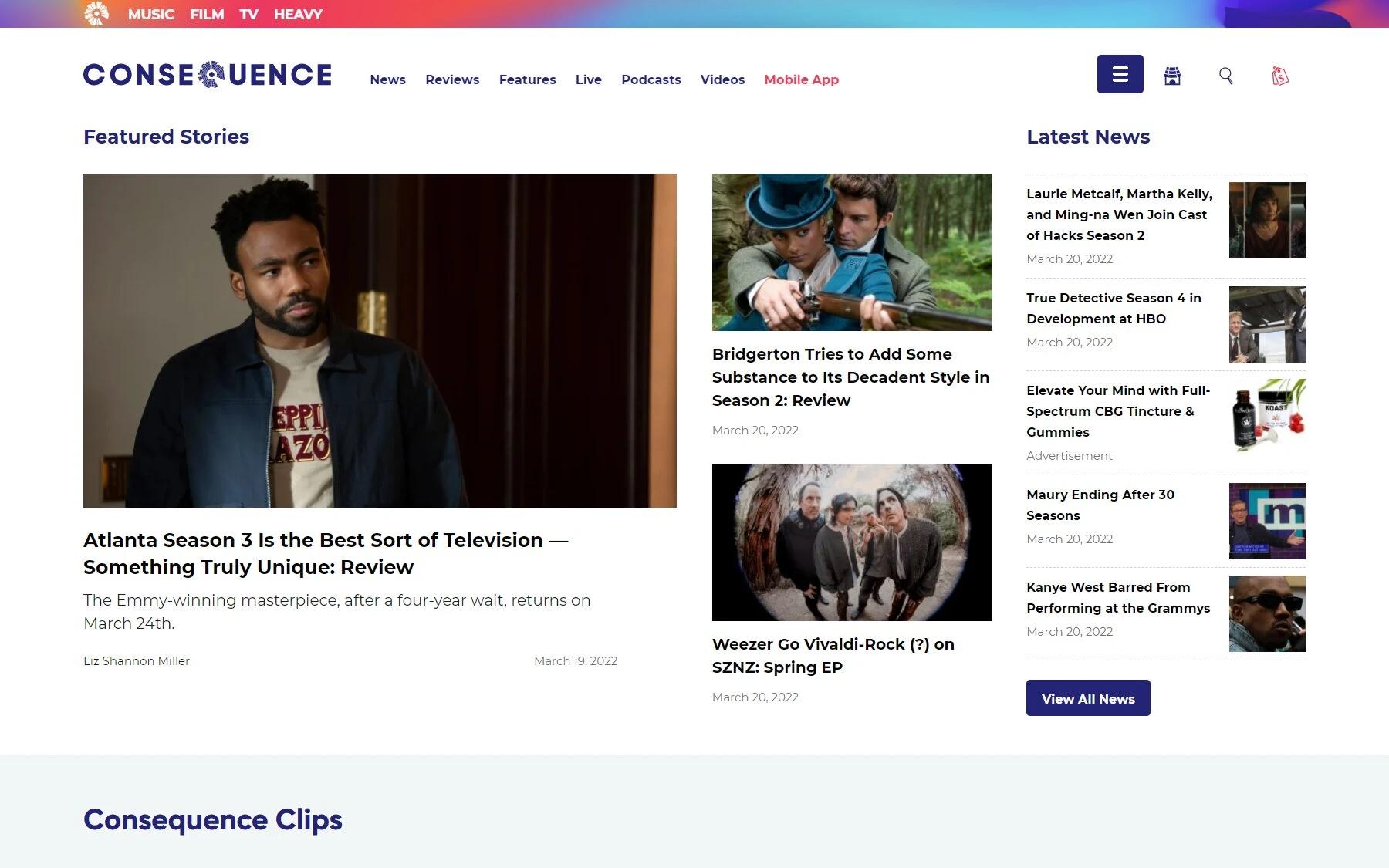This screenshot has height=868, width=1389.
Task: Click the Kanye West news thumbnail
Action: click(x=1266, y=613)
